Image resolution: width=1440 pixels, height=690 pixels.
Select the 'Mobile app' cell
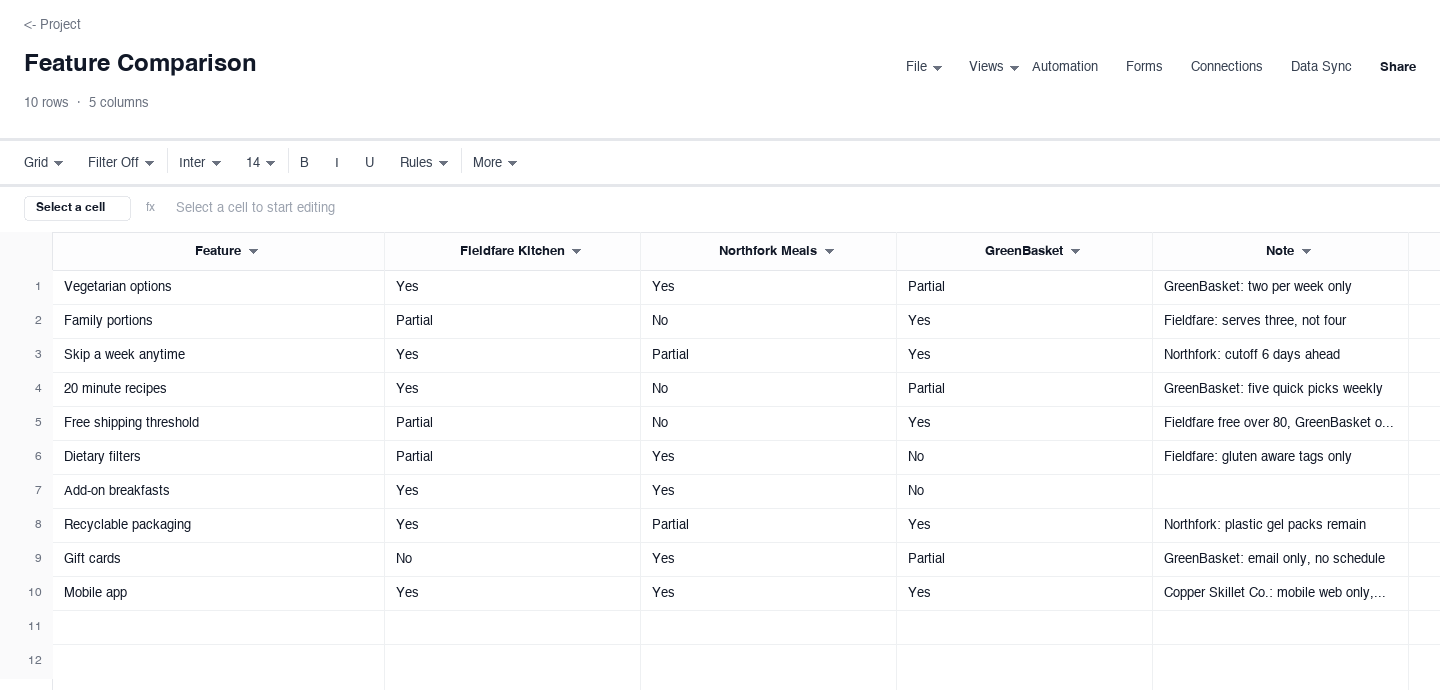[218, 593]
